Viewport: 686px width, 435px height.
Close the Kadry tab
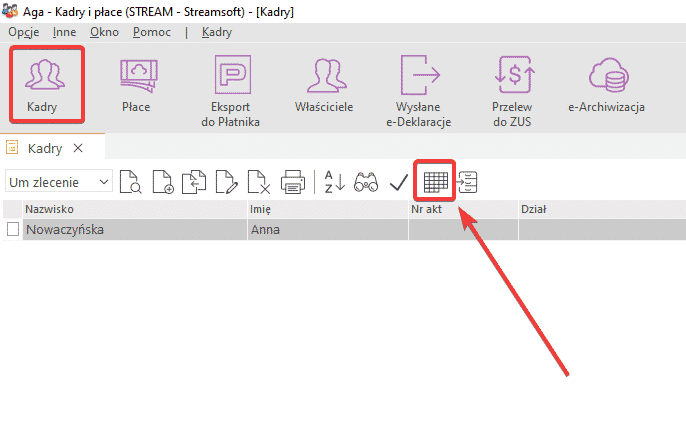tap(78, 148)
